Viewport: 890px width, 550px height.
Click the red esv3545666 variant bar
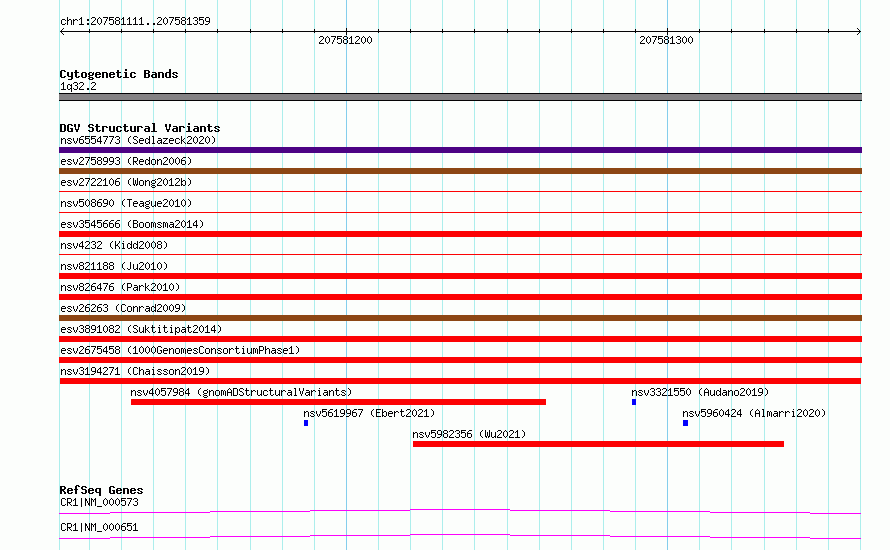tap(460, 234)
